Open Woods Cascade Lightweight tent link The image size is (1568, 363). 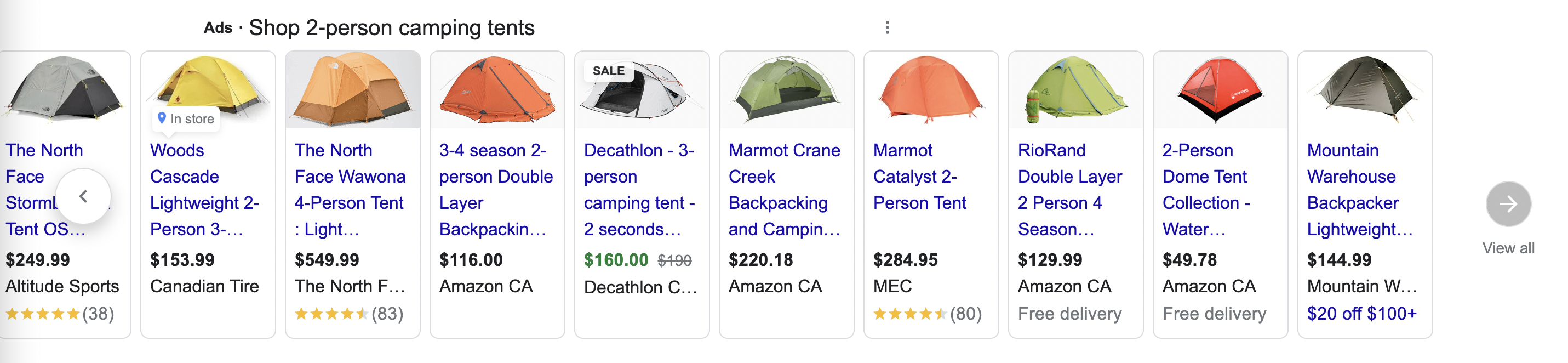(x=204, y=189)
